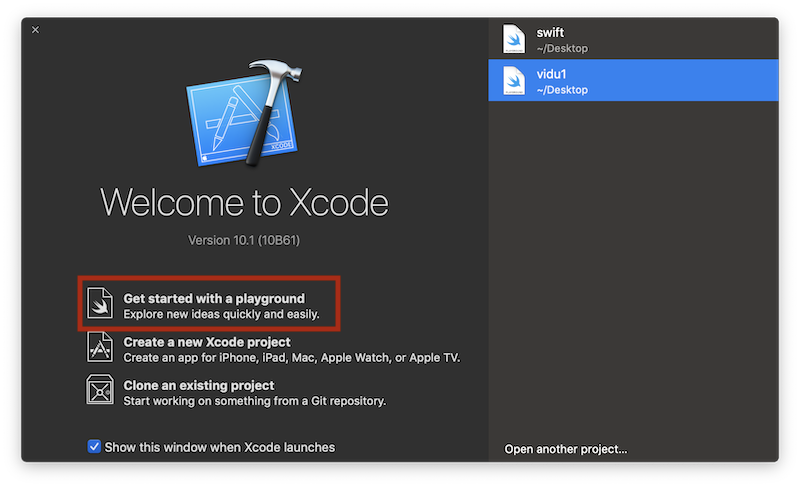The height and width of the screenshot is (487, 800).
Task: Click the swift file icon in the recent list
Action: [x=514, y=39]
